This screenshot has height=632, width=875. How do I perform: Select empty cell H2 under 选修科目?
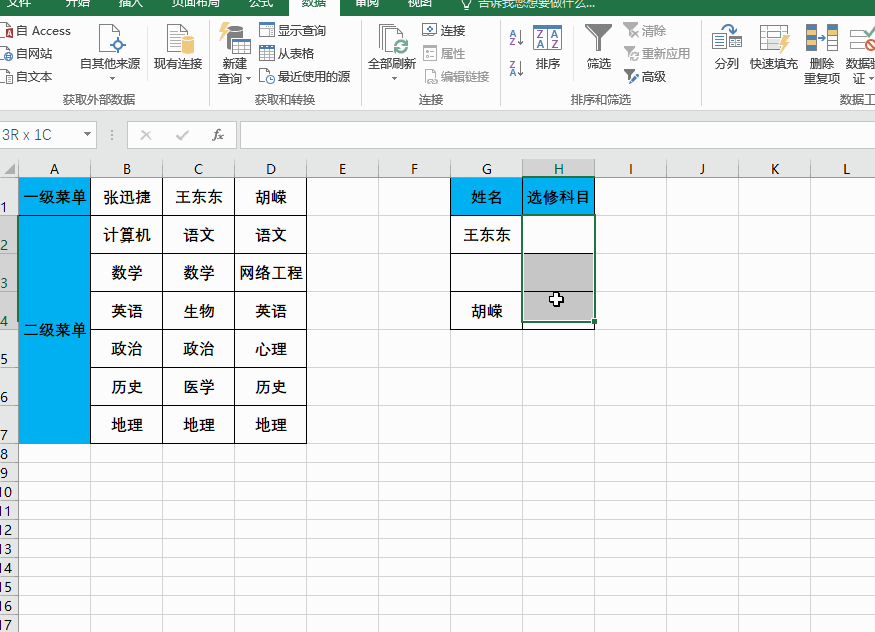559,235
